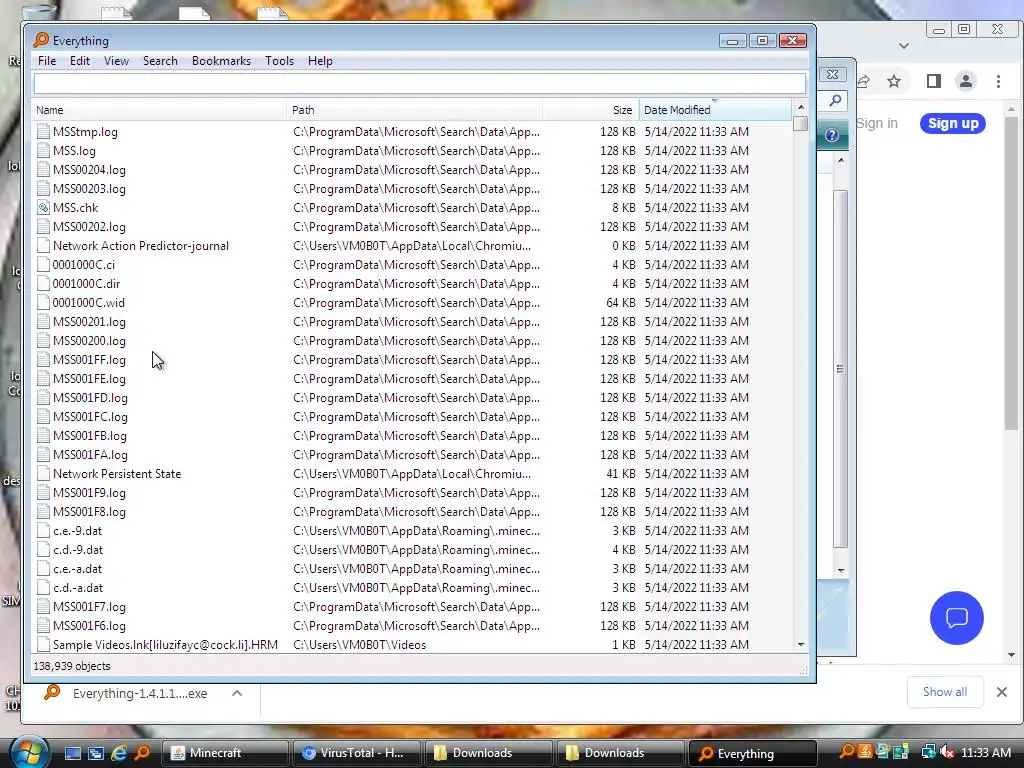Select the MSS001F6.log file name
This screenshot has height=768, width=1024.
89,626
